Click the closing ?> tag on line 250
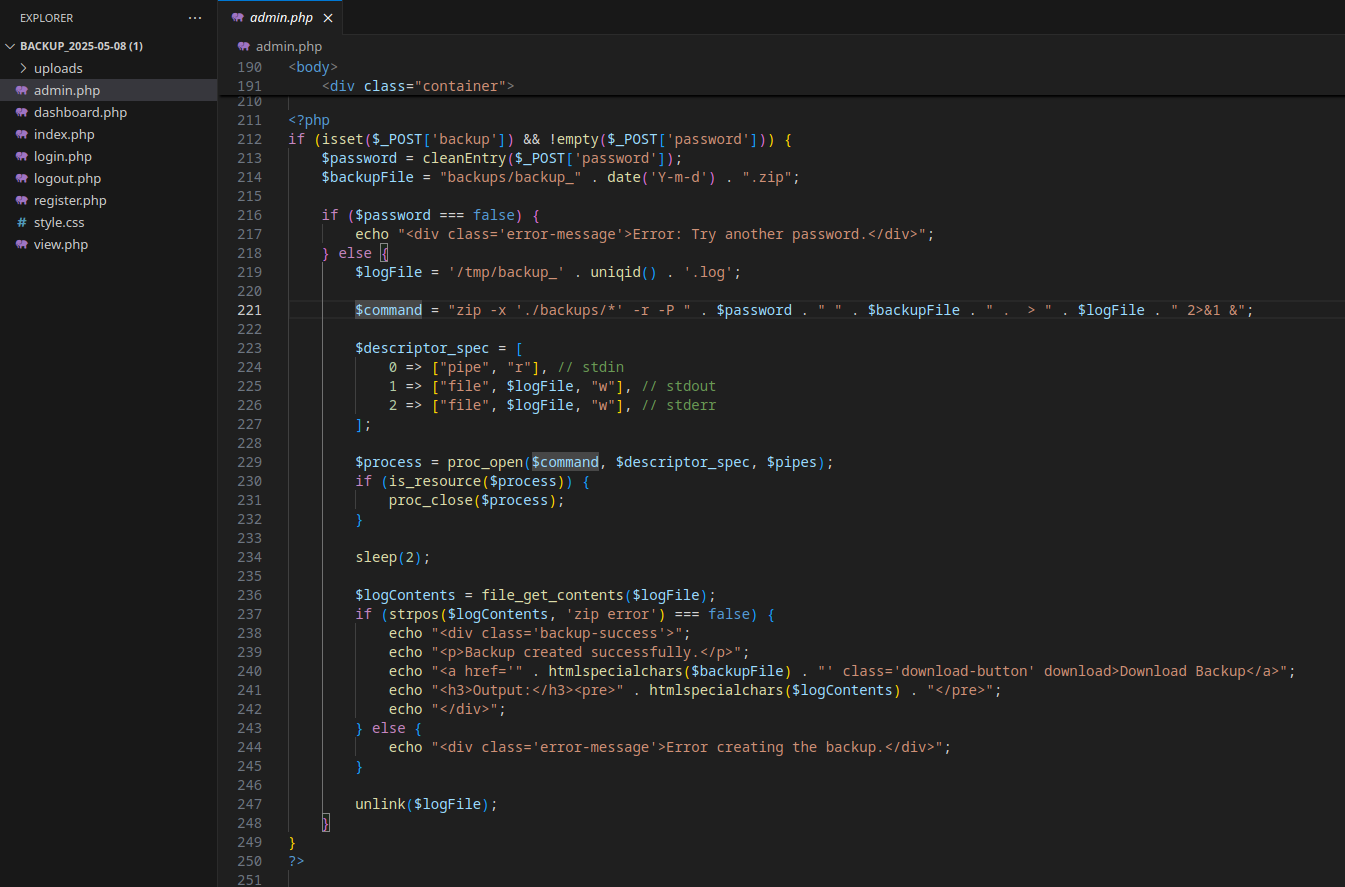 click(296, 861)
